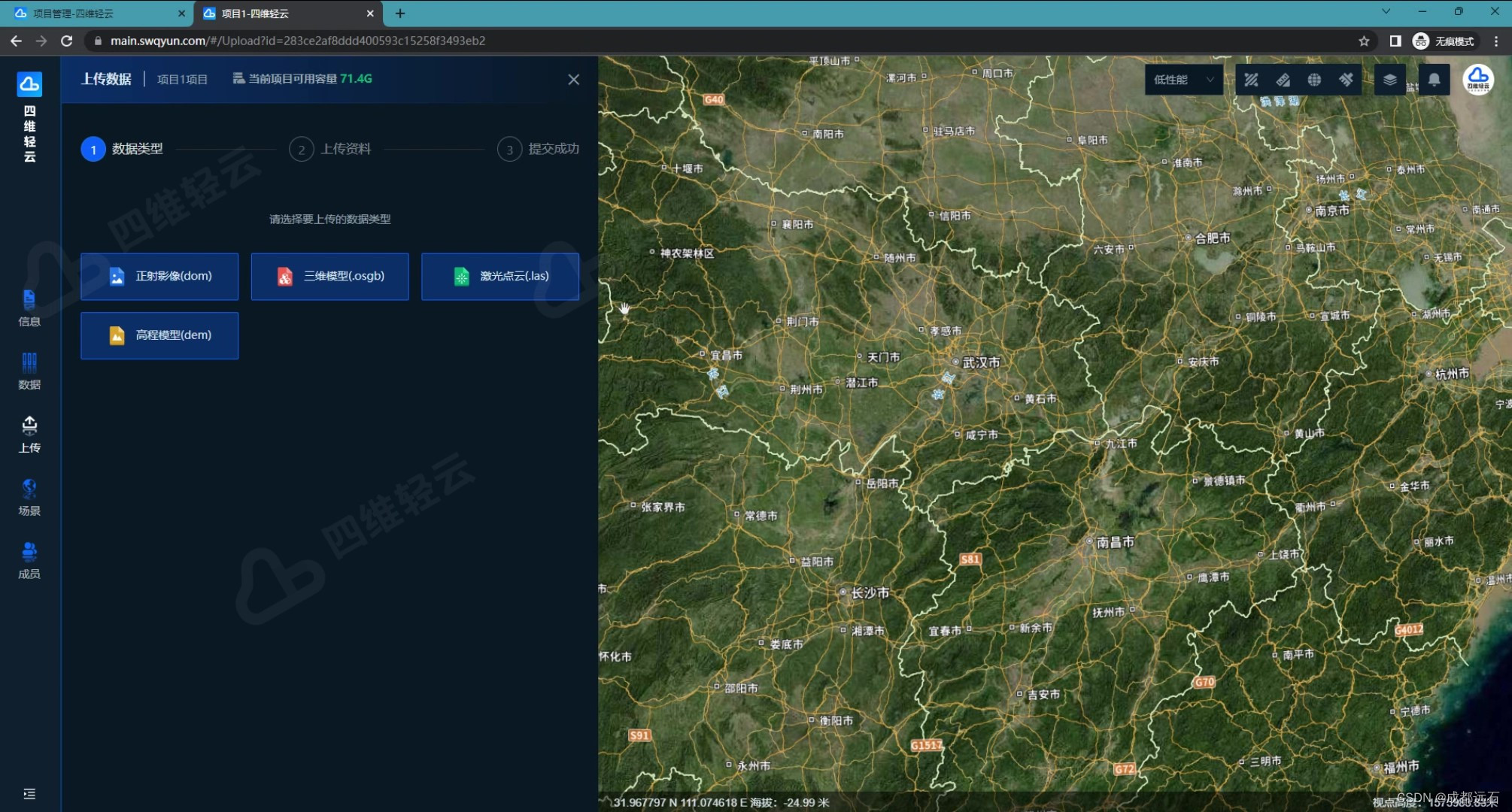The image size is (1512, 812).
Task: Close the 项目管理-四维轻云 browser tab
Action: click(181, 14)
